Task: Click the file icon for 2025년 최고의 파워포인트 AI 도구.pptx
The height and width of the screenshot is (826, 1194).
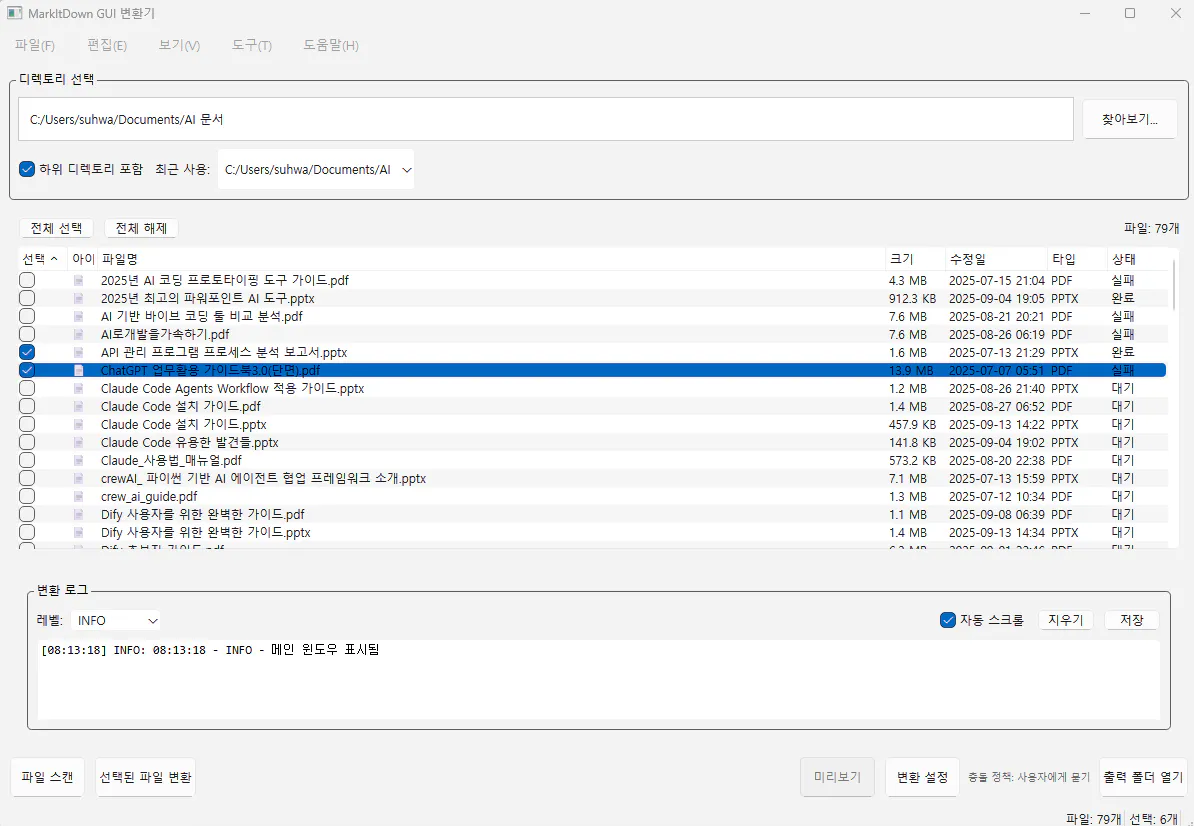Action: pyautogui.click(x=78, y=298)
